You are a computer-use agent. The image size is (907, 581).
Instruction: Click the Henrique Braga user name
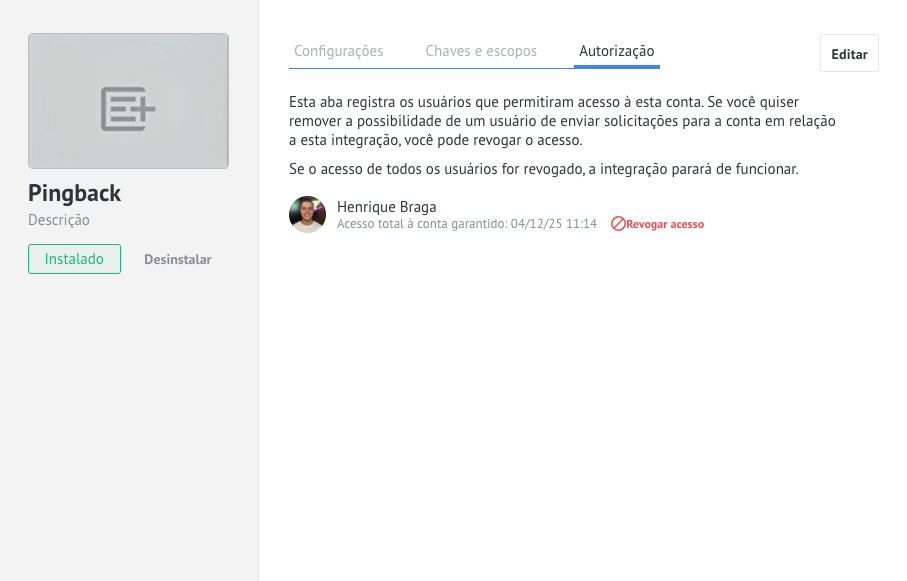coord(386,207)
